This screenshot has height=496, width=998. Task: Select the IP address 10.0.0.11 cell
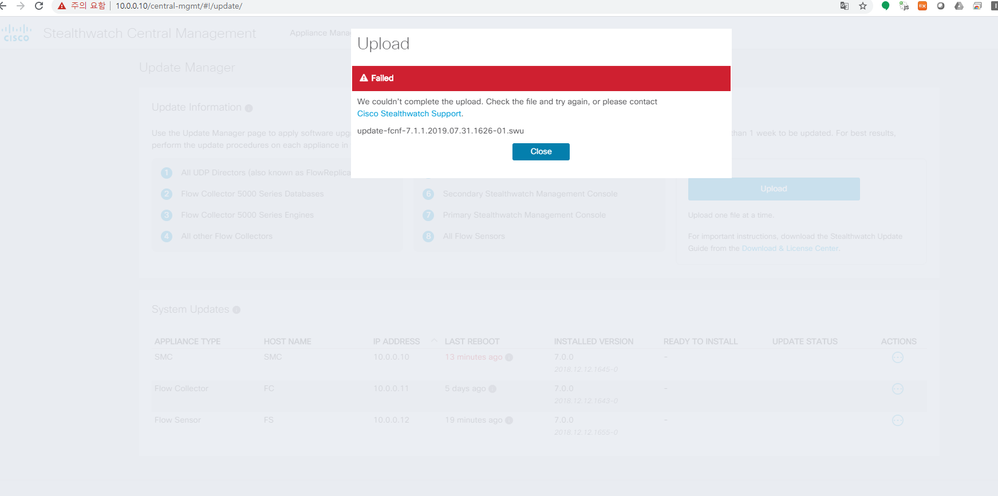[x=391, y=388]
